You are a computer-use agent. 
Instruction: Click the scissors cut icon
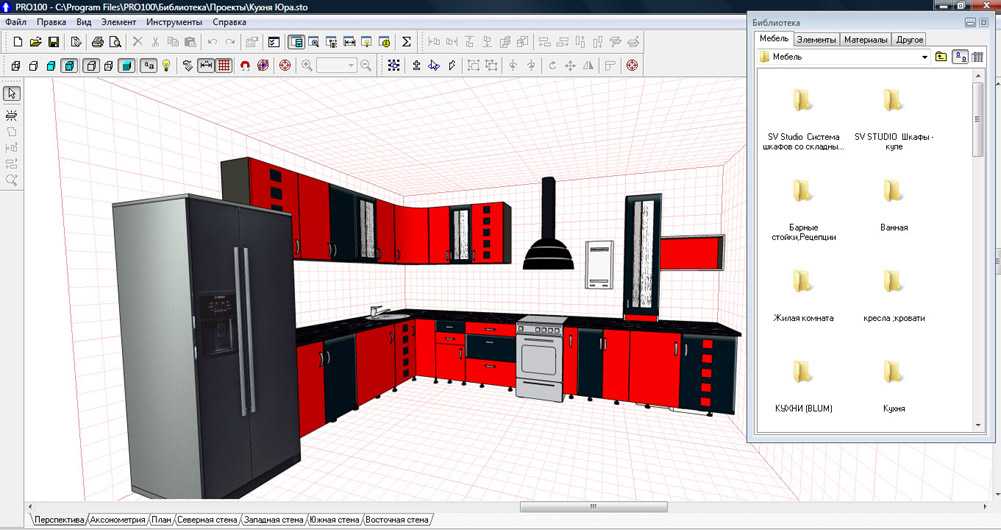click(155, 42)
